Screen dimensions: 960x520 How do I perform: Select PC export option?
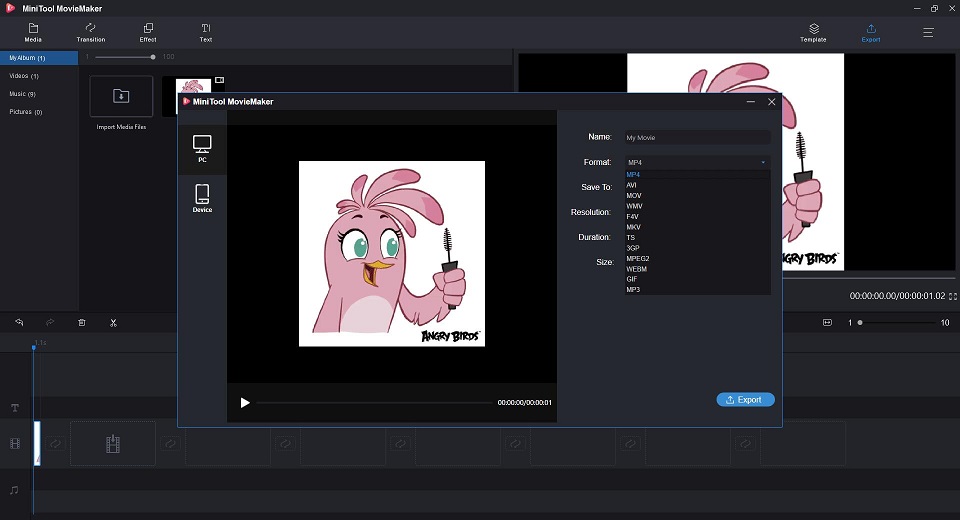pyautogui.click(x=202, y=149)
